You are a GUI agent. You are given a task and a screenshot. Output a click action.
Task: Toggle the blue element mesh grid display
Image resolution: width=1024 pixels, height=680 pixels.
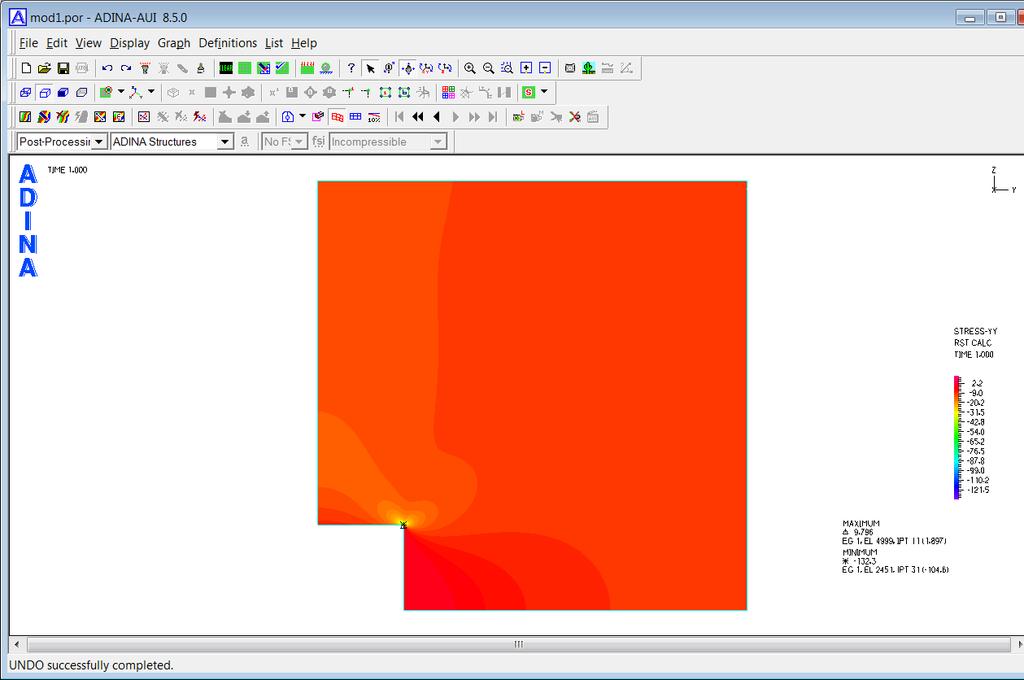click(x=355, y=117)
